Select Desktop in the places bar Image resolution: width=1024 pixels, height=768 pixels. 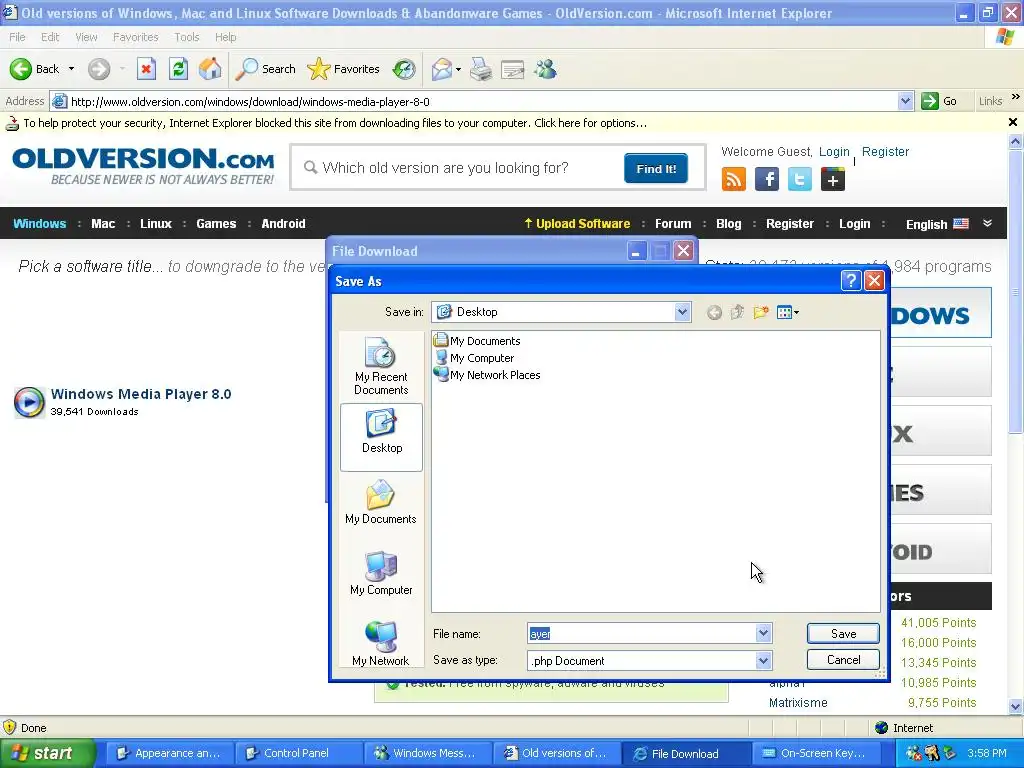click(381, 437)
